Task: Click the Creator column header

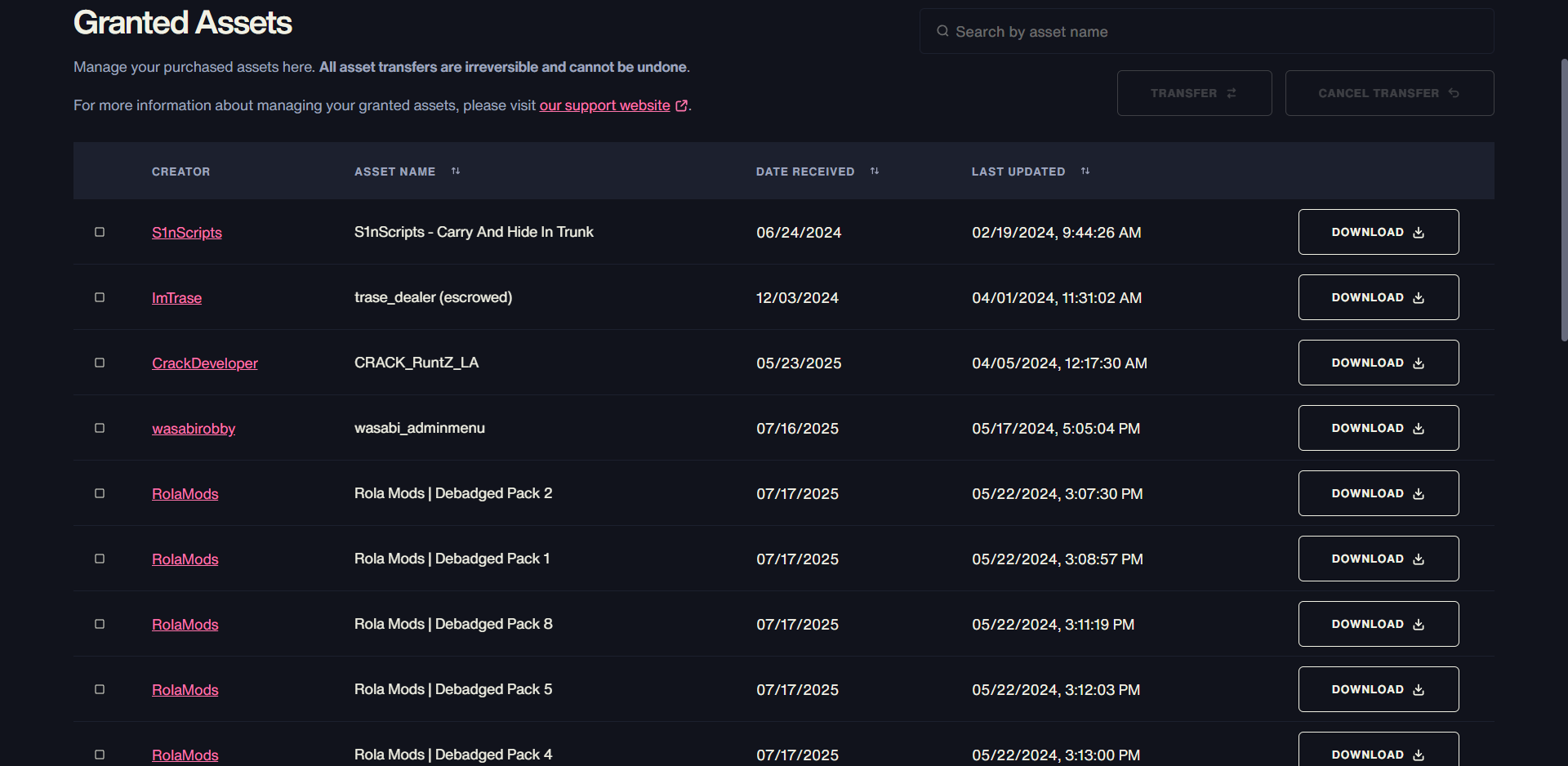Action: click(181, 171)
